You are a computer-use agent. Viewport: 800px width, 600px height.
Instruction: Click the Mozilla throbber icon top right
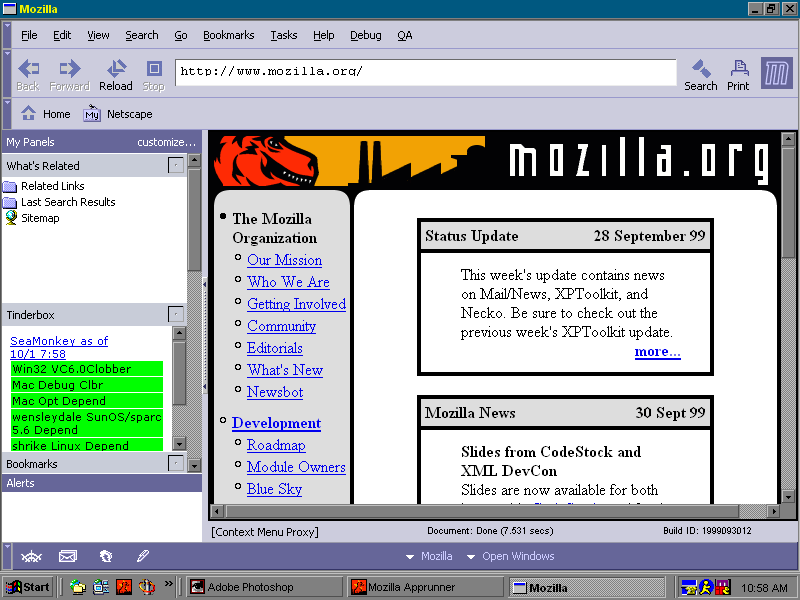[x=777, y=73]
